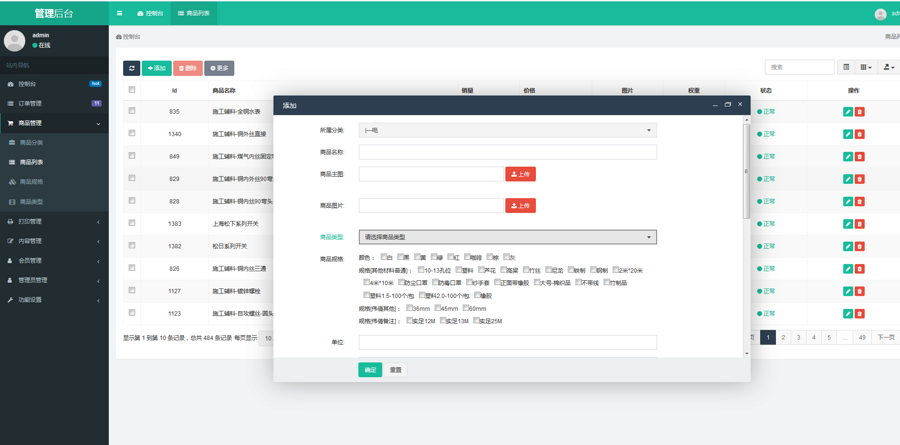Switch to the 商品列表 top tab
The image size is (900, 445).
(194, 13)
